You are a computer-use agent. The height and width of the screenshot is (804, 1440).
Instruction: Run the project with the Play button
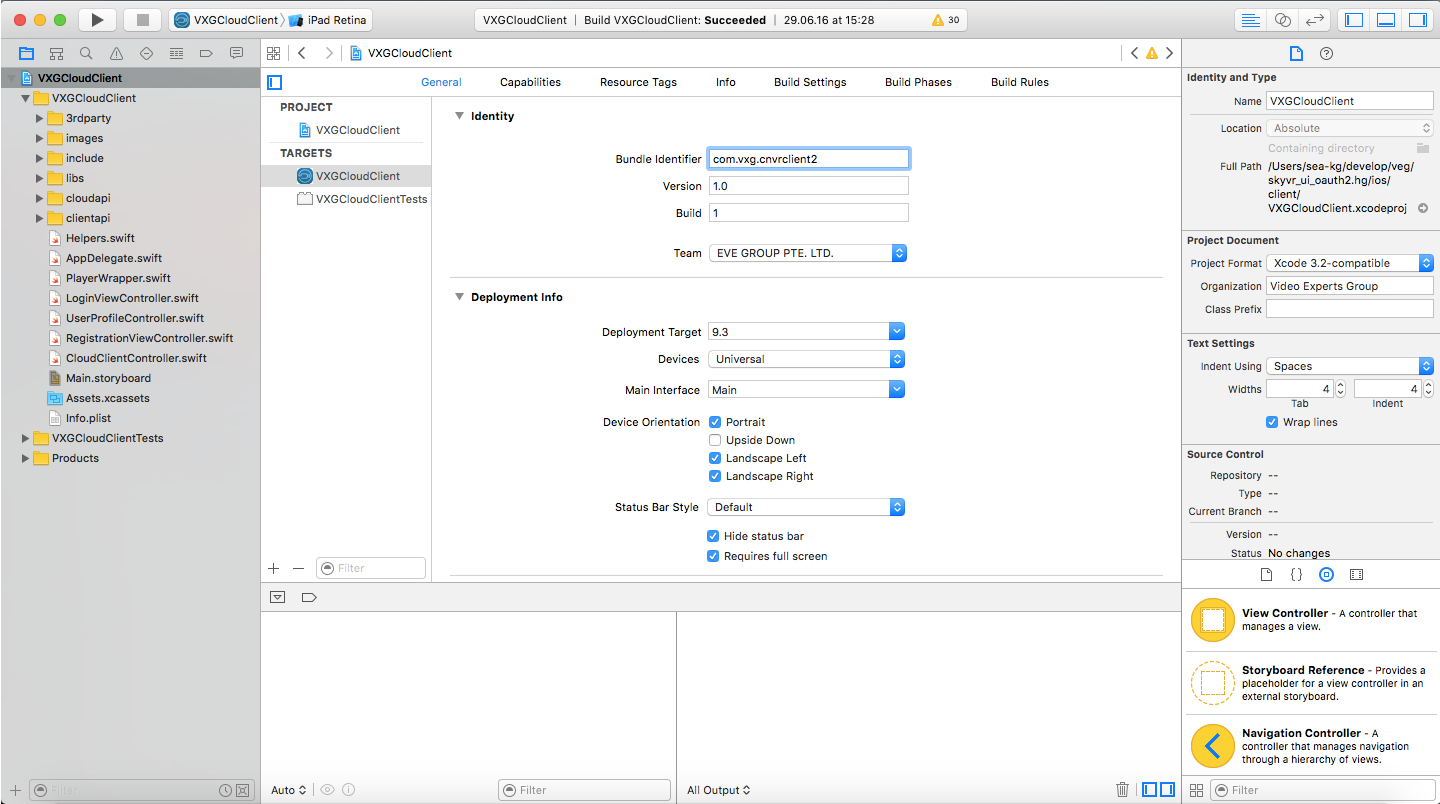[97, 20]
